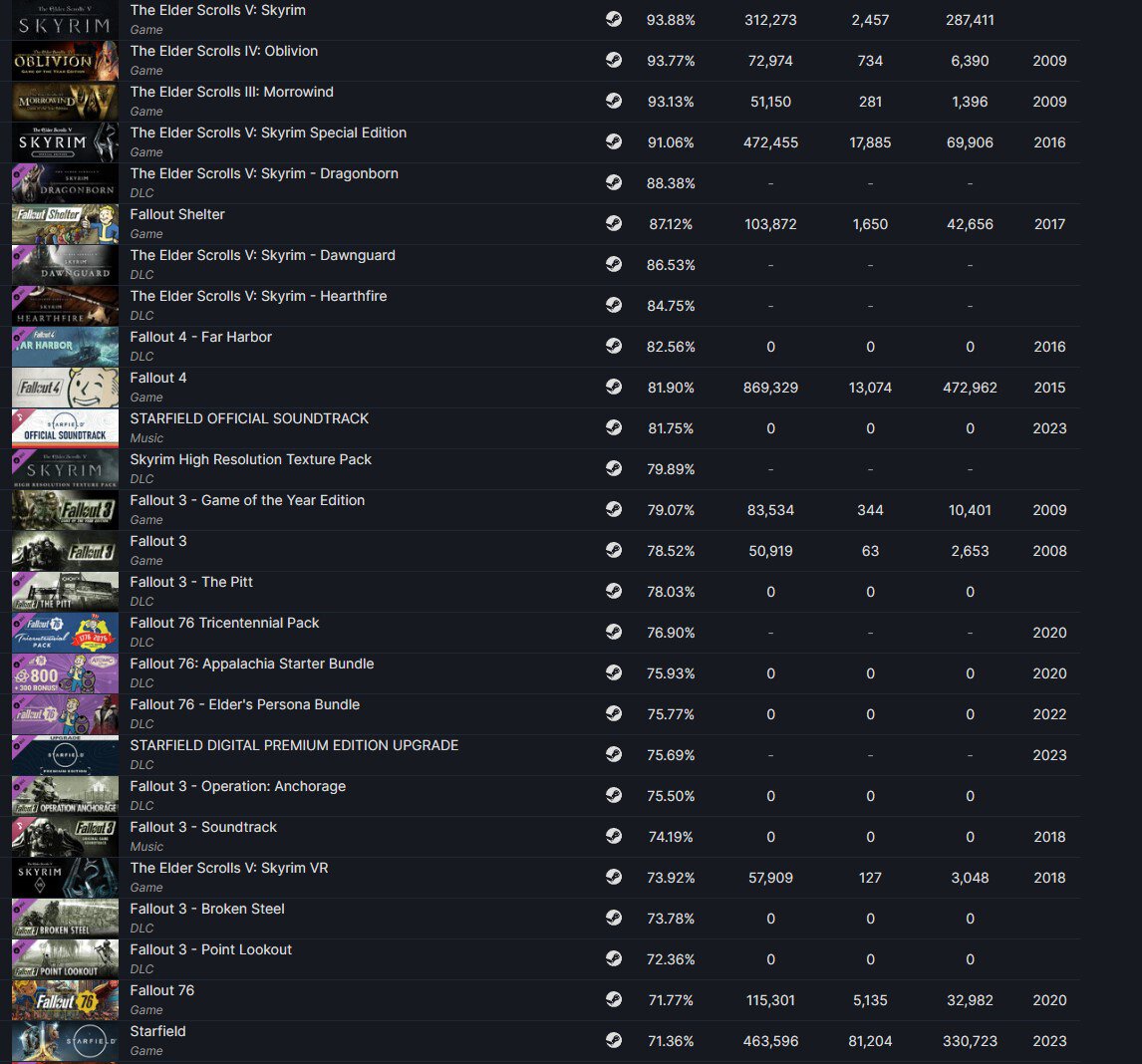Select Skyrim High Resolution Texture Pack entry
Screen dimensions: 1142x1064
tap(250, 459)
